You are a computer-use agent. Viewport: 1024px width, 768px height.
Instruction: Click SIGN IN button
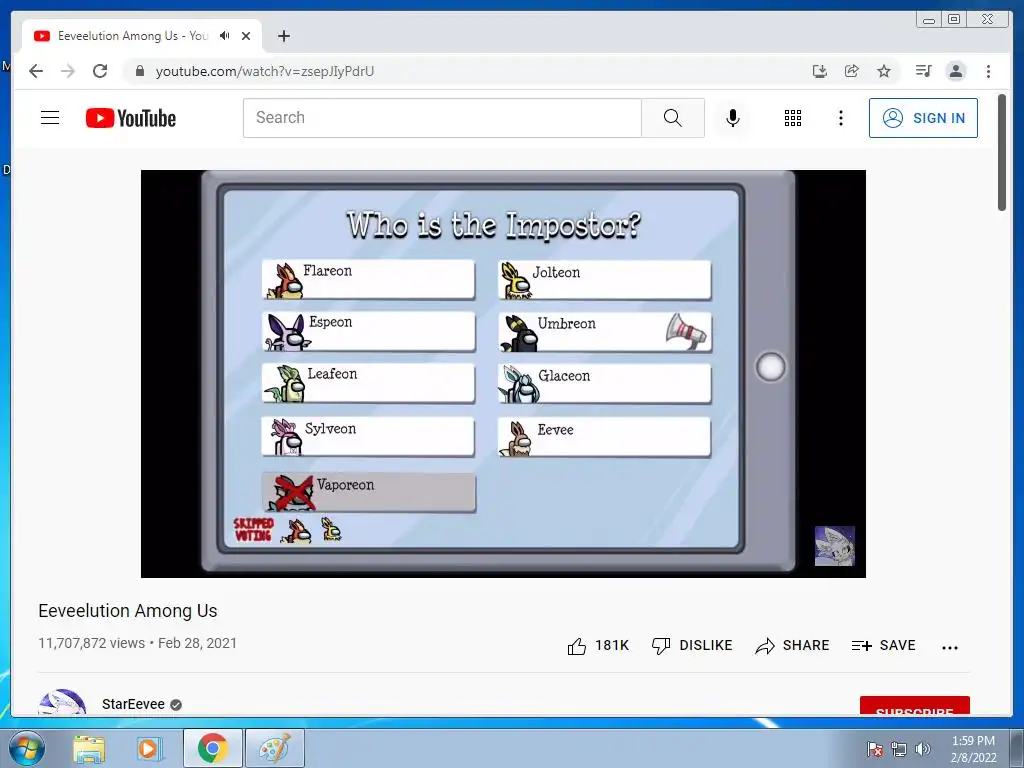pyautogui.click(x=923, y=118)
